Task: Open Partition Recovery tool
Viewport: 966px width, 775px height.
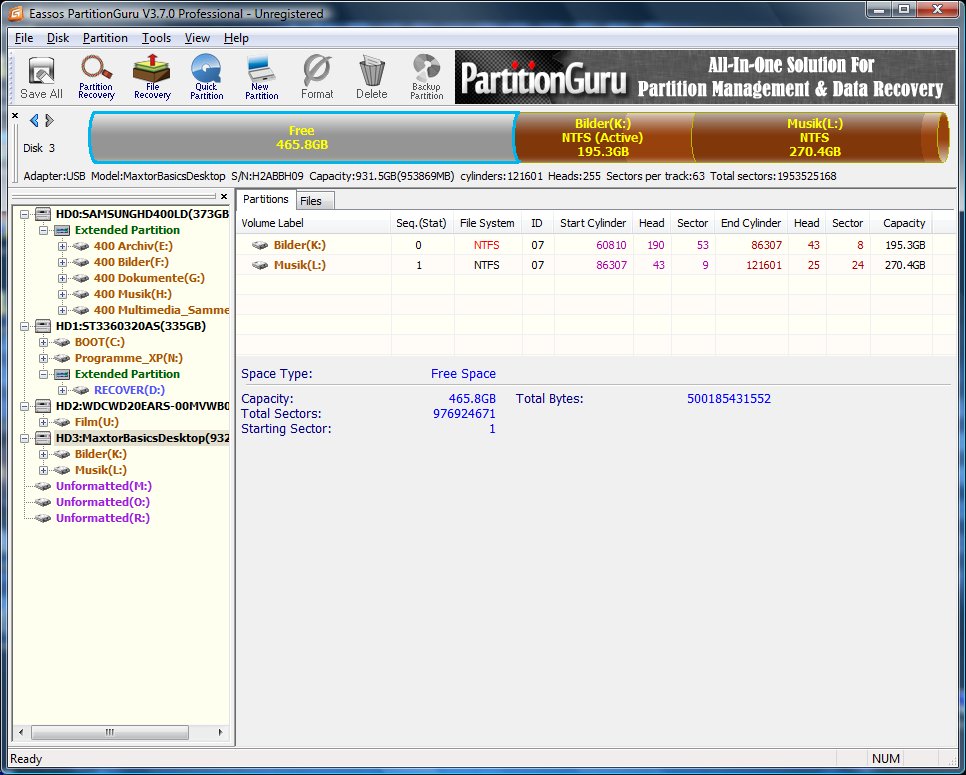Action: (96, 77)
